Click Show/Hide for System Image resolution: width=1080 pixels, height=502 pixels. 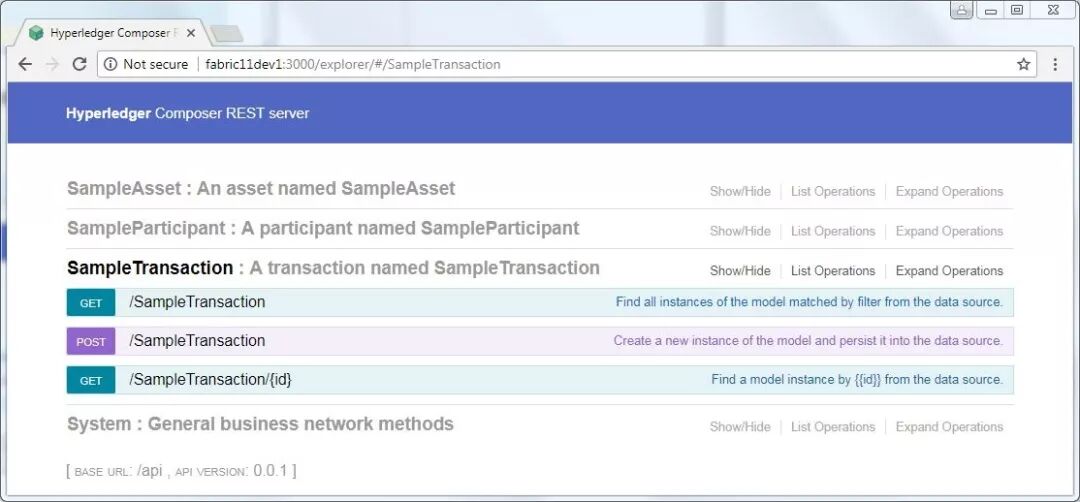tap(740, 427)
